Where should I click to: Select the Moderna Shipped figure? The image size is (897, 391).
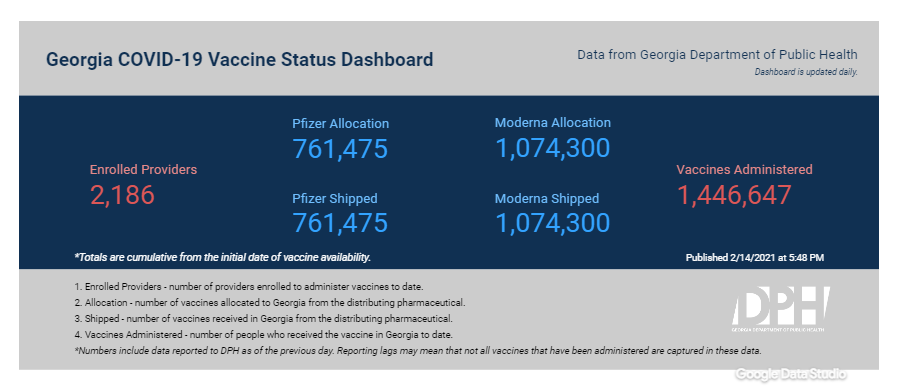coord(553,223)
